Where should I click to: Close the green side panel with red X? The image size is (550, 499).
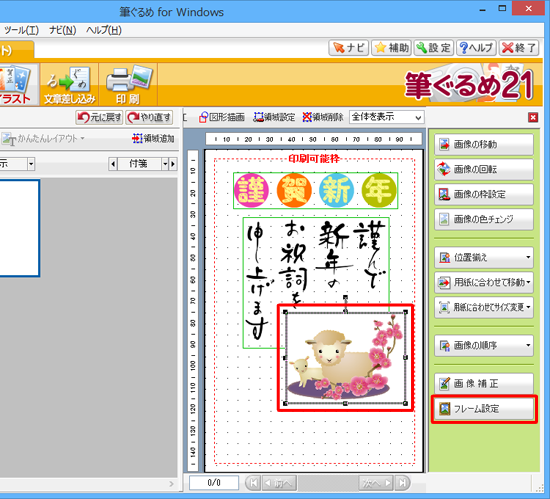533,117
